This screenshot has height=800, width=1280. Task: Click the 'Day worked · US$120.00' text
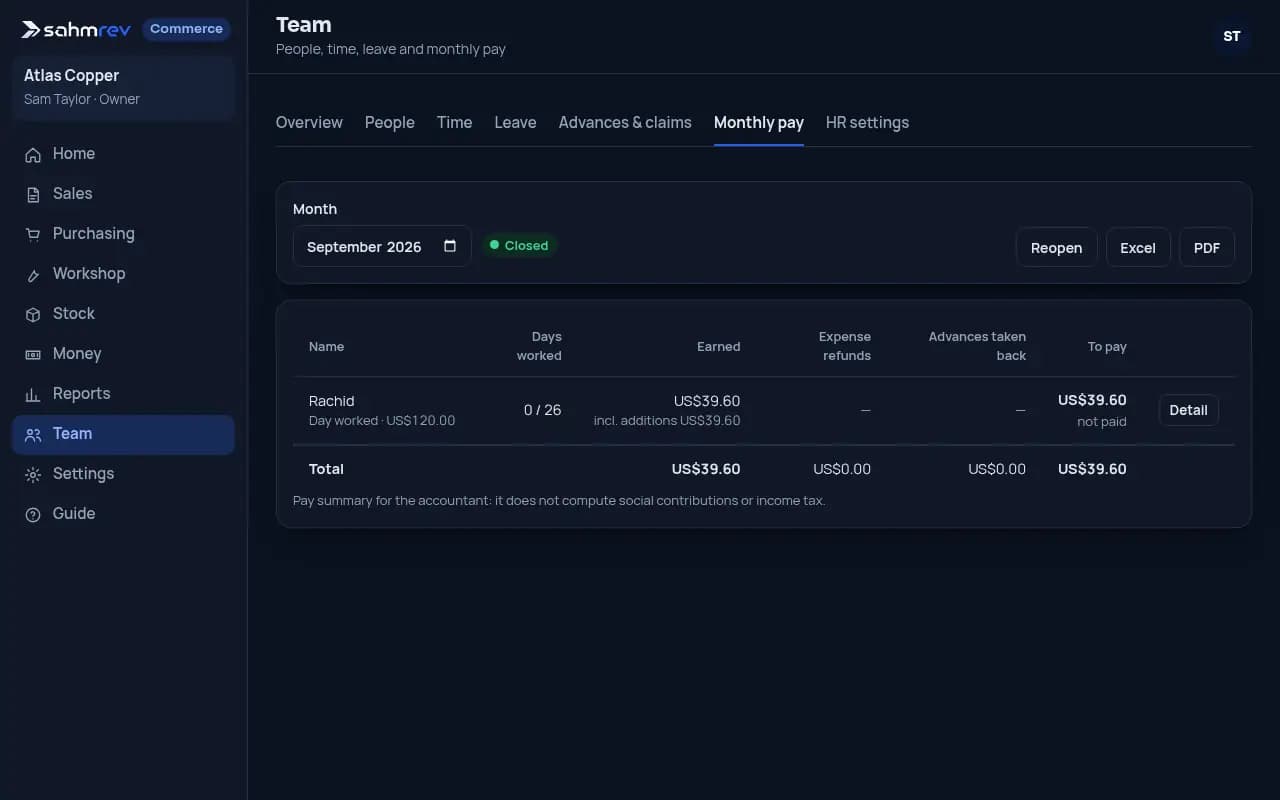pos(382,421)
